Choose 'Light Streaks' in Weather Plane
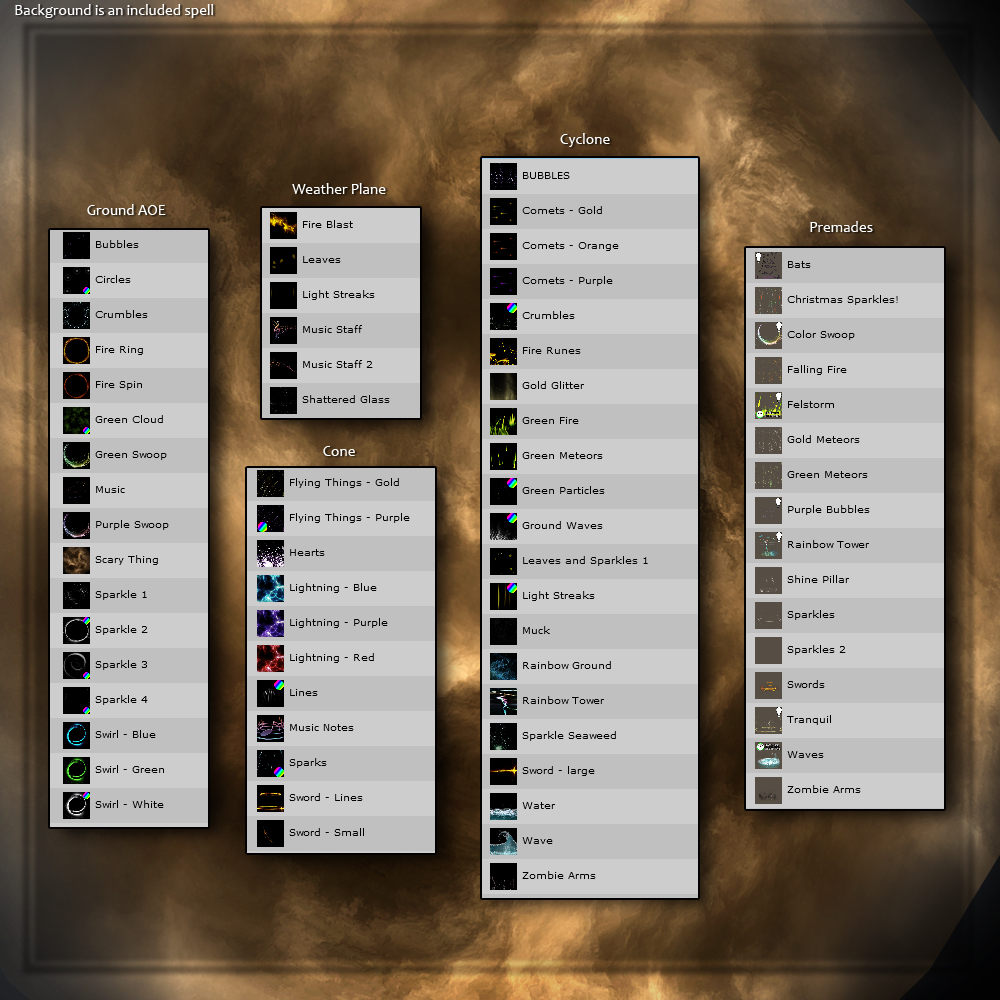Viewport: 1000px width, 1000px height. [341, 295]
